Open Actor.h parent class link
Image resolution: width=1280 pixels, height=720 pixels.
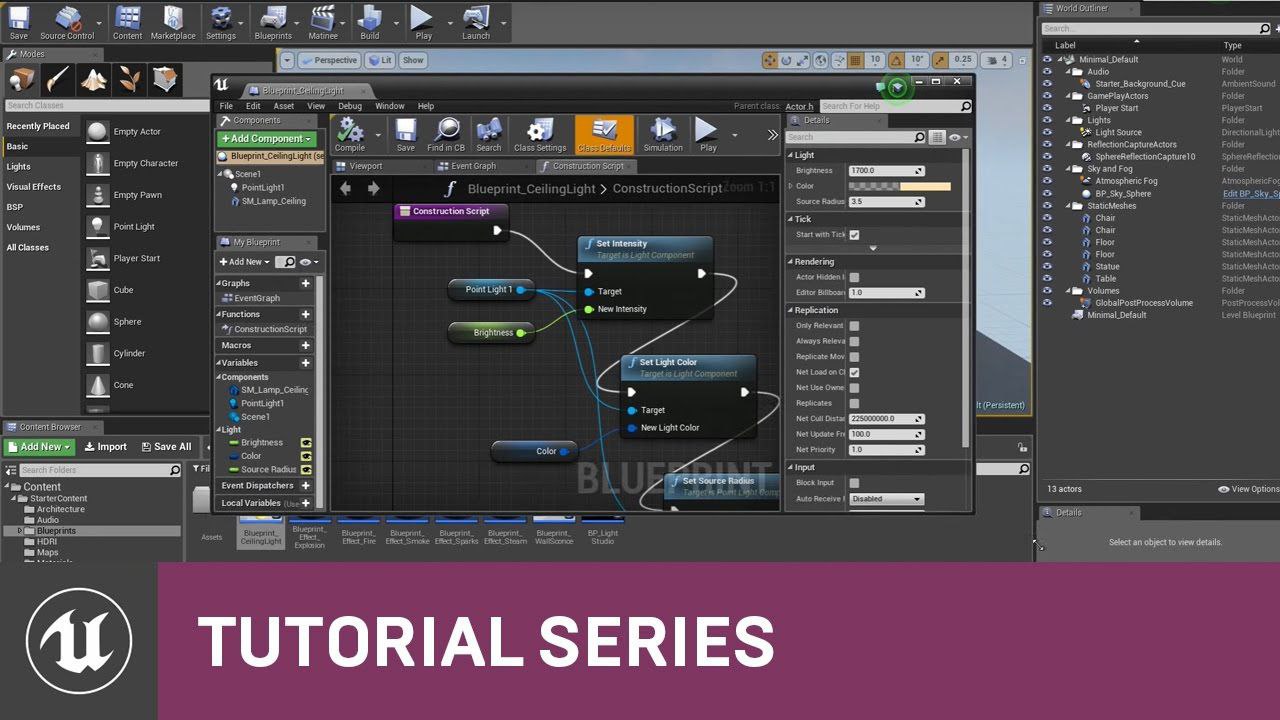pyautogui.click(x=799, y=106)
